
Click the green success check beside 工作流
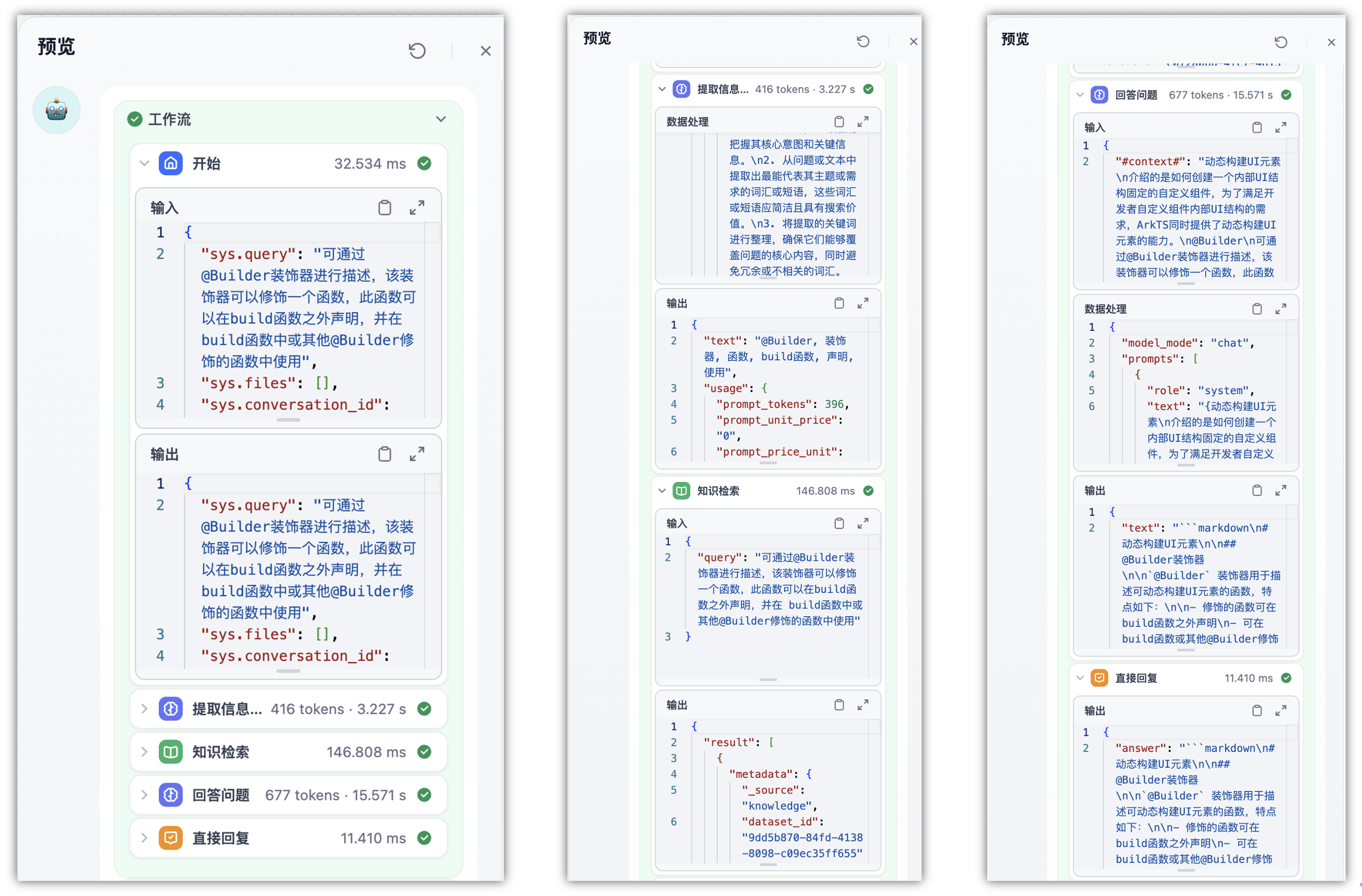pyautogui.click(x=135, y=119)
